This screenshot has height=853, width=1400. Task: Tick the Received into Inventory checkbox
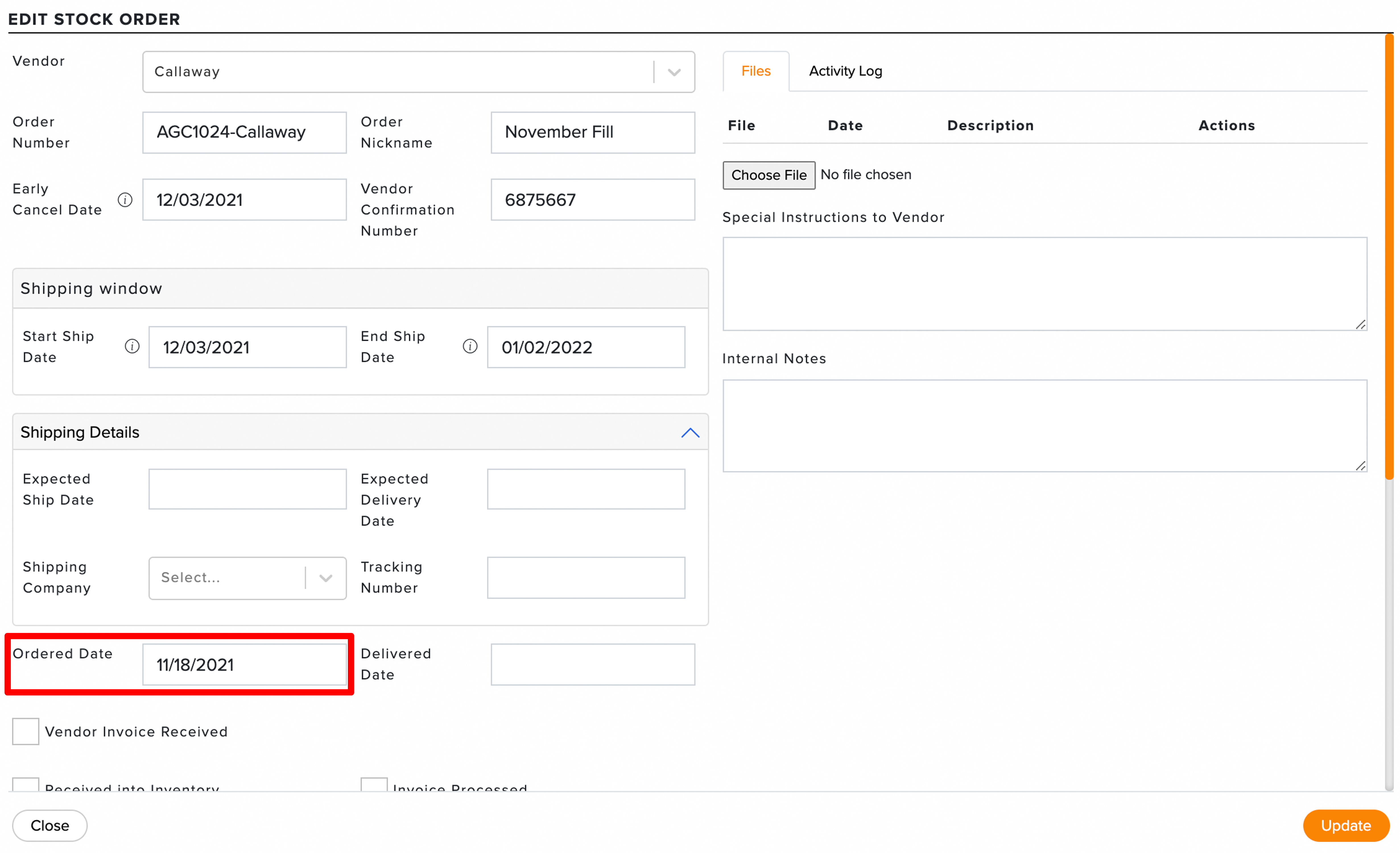coord(26,785)
